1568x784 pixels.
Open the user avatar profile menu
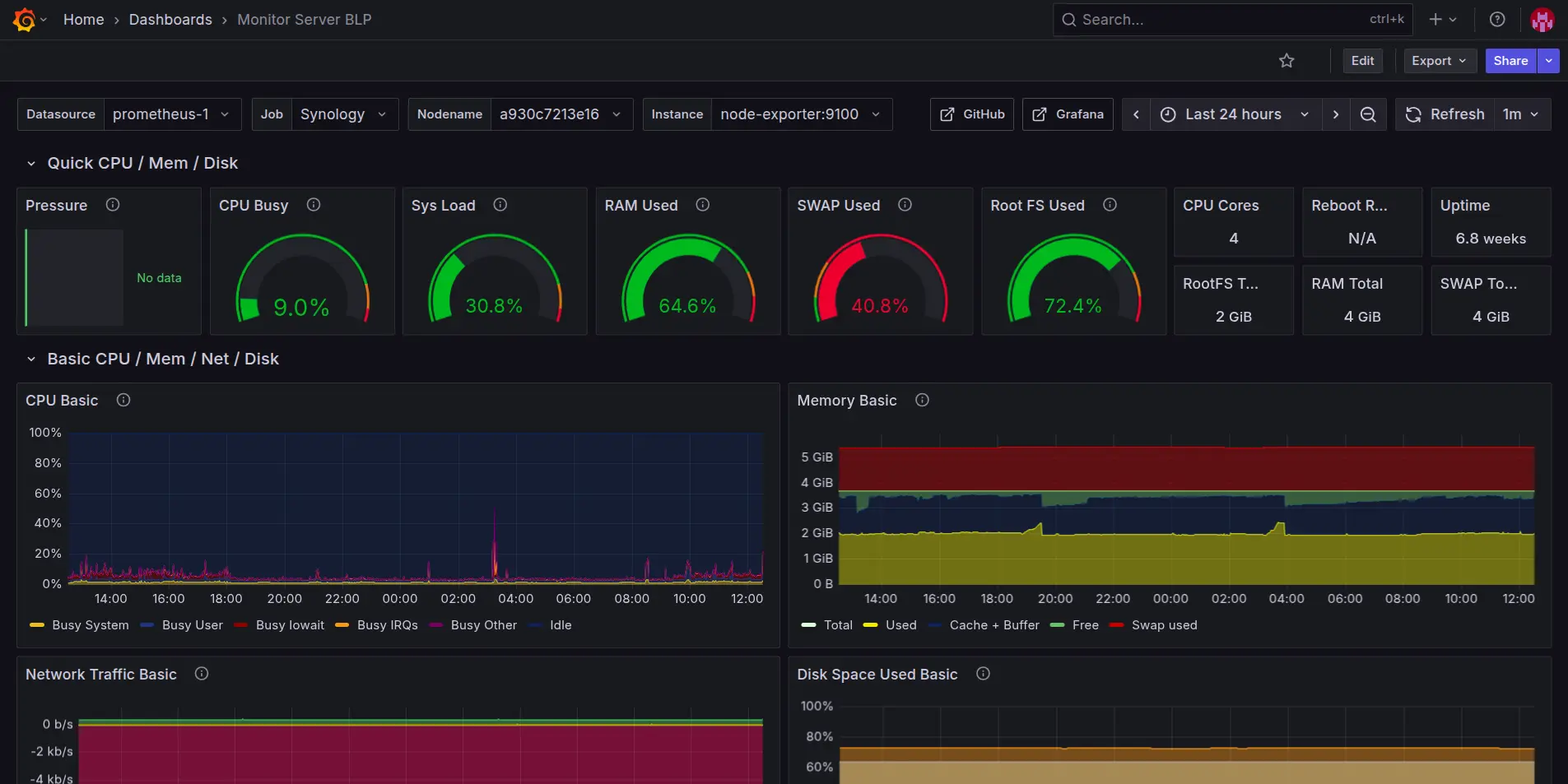coord(1542,20)
